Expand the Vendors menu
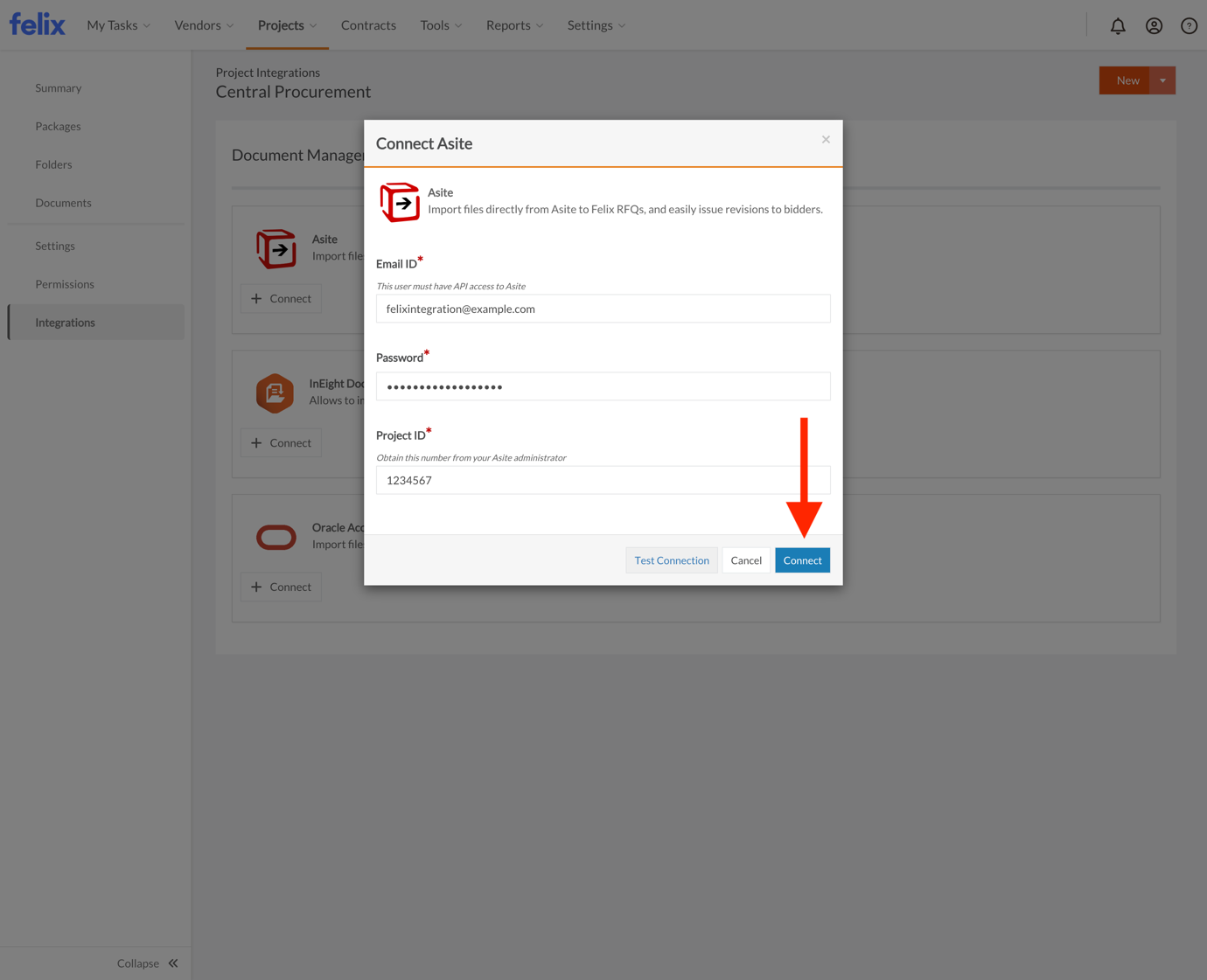This screenshot has height=980, width=1207. click(x=204, y=25)
